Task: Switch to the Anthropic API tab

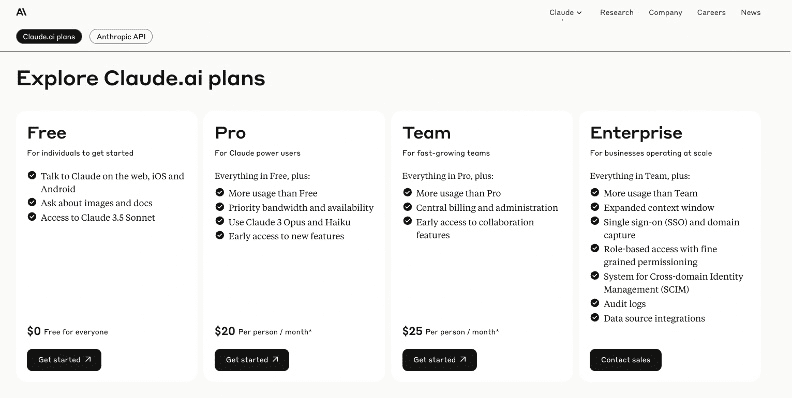Action: click(x=121, y=36)
